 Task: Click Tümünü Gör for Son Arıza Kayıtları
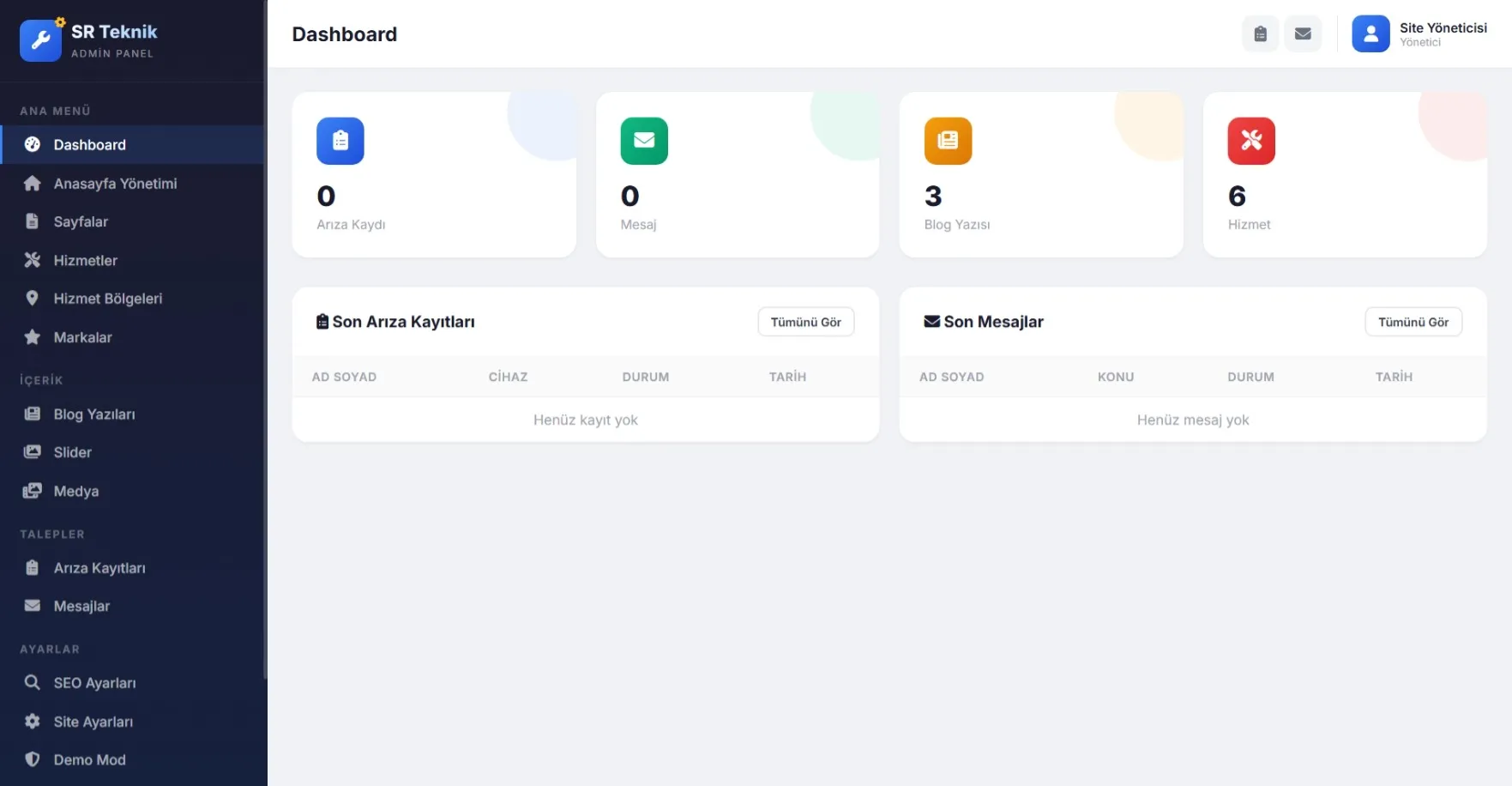[805, 322]
